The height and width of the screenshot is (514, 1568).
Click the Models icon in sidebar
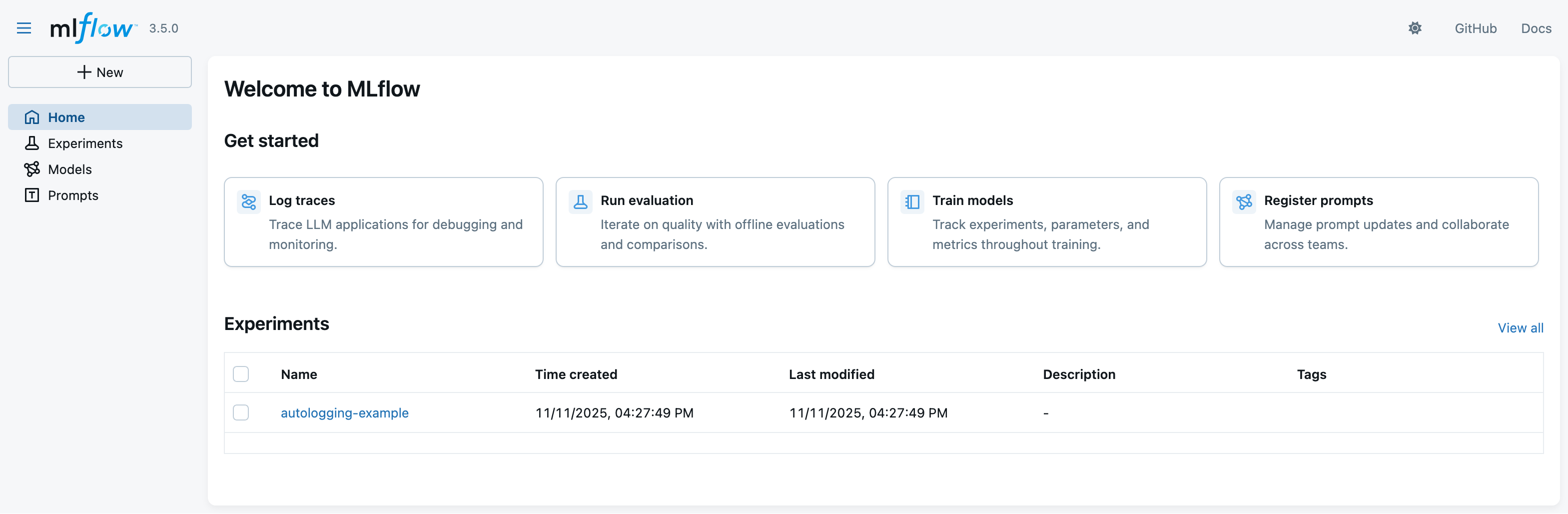(x=31, y=169)
